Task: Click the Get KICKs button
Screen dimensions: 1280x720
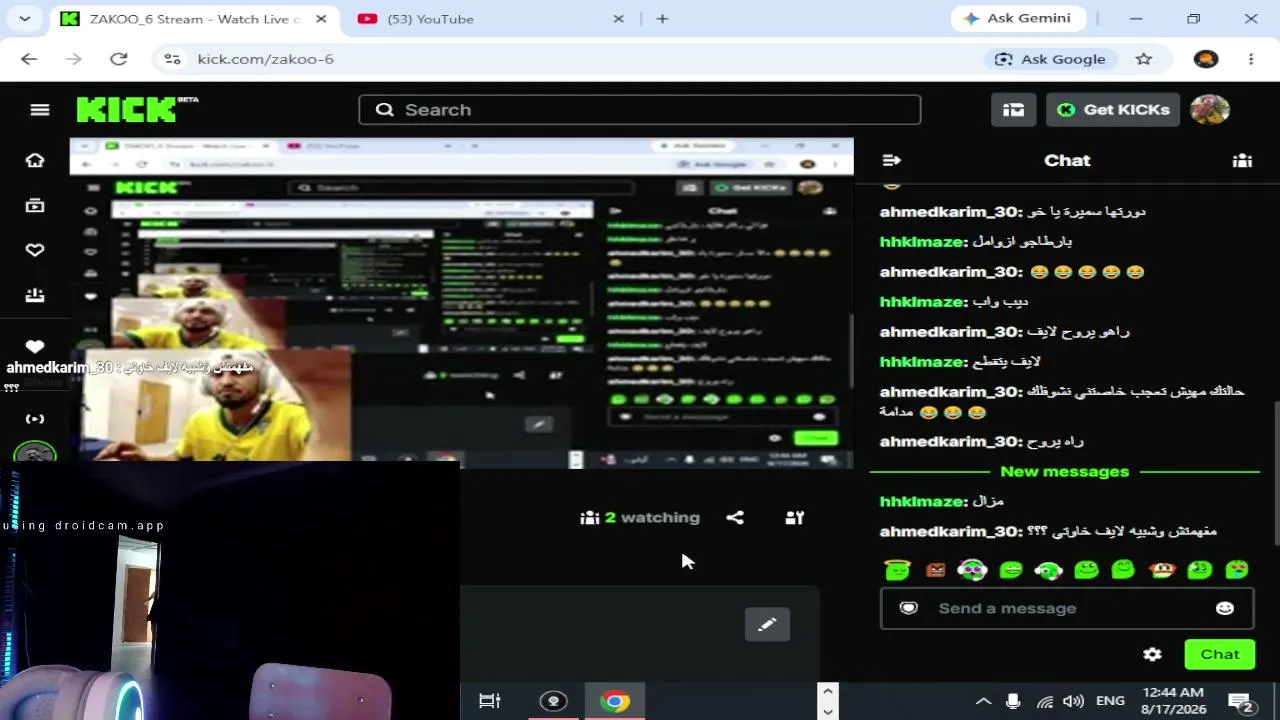Action: click(1113, 110)
